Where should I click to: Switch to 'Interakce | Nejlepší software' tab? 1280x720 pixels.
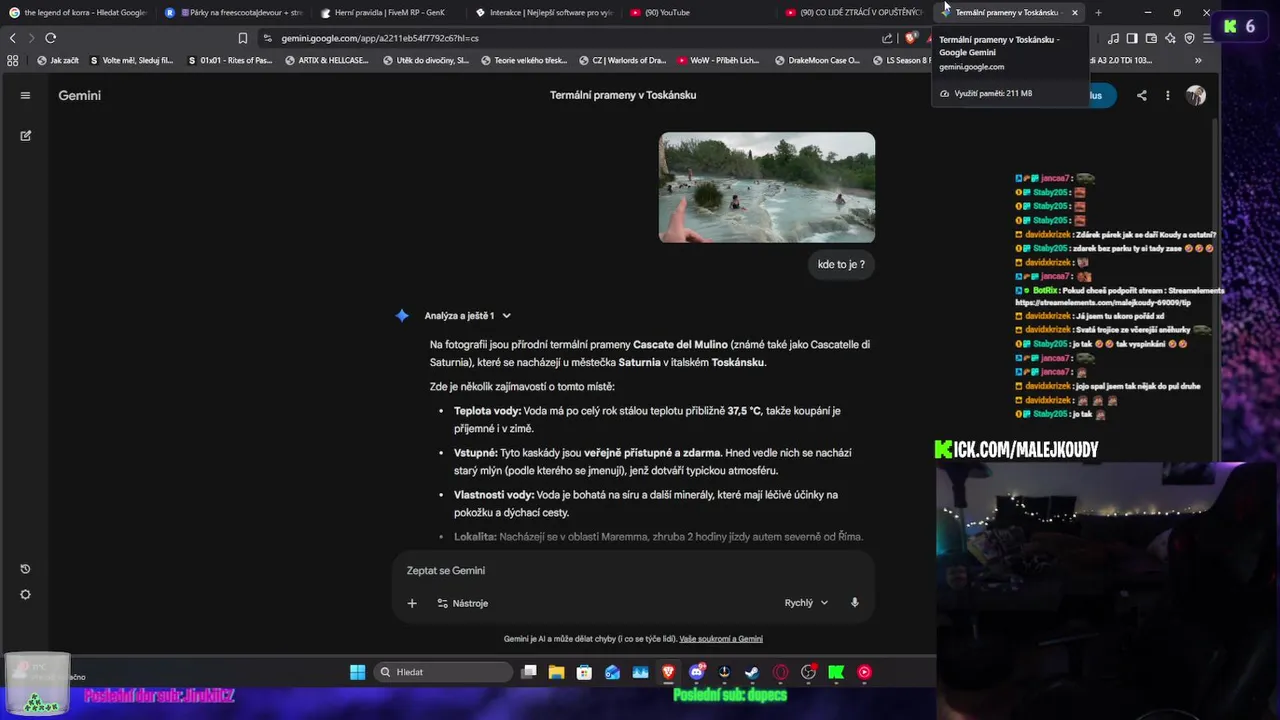[546, 12]
